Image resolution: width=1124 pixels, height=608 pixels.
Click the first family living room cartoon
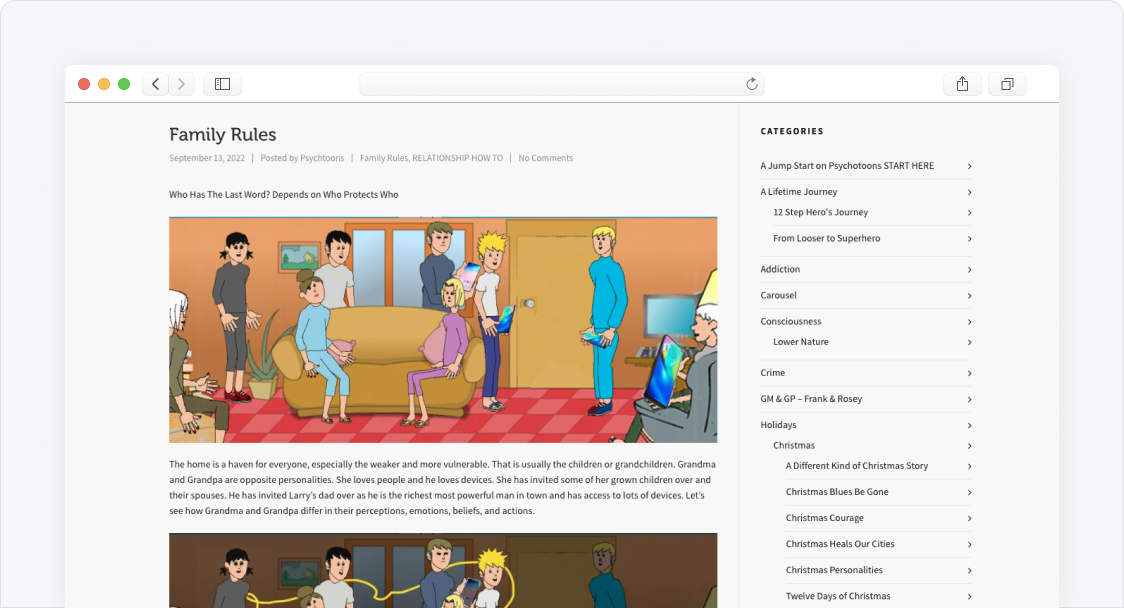[x=442, y=330]
